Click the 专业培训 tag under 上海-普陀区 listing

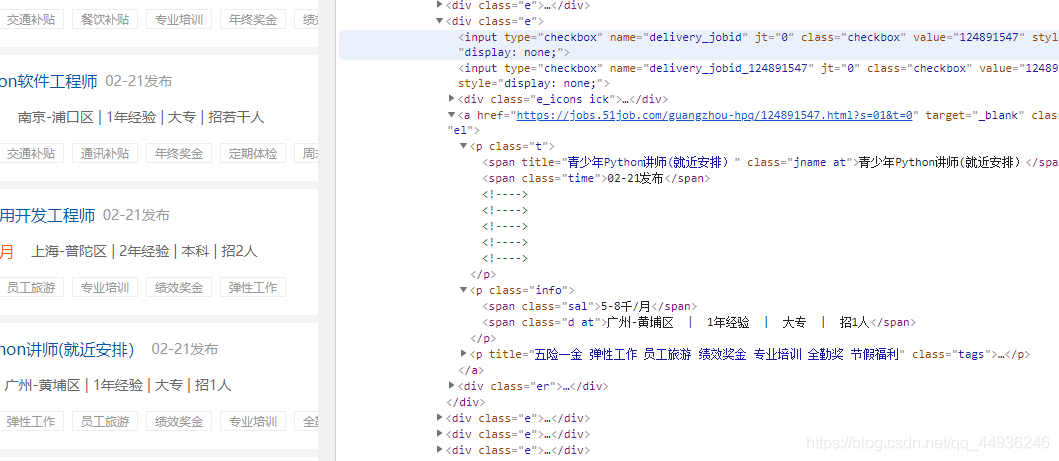pyautogui.click(x=105, y=287)
